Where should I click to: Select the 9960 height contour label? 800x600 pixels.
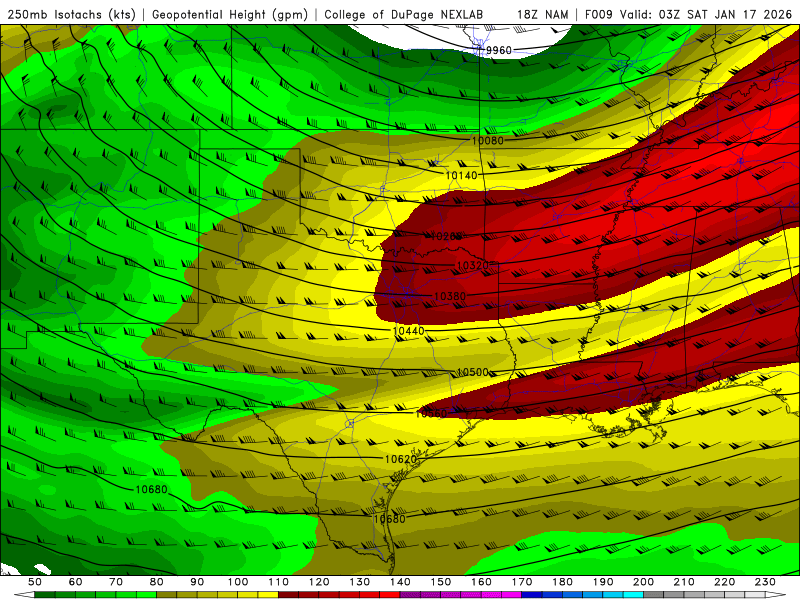(498, 50)
